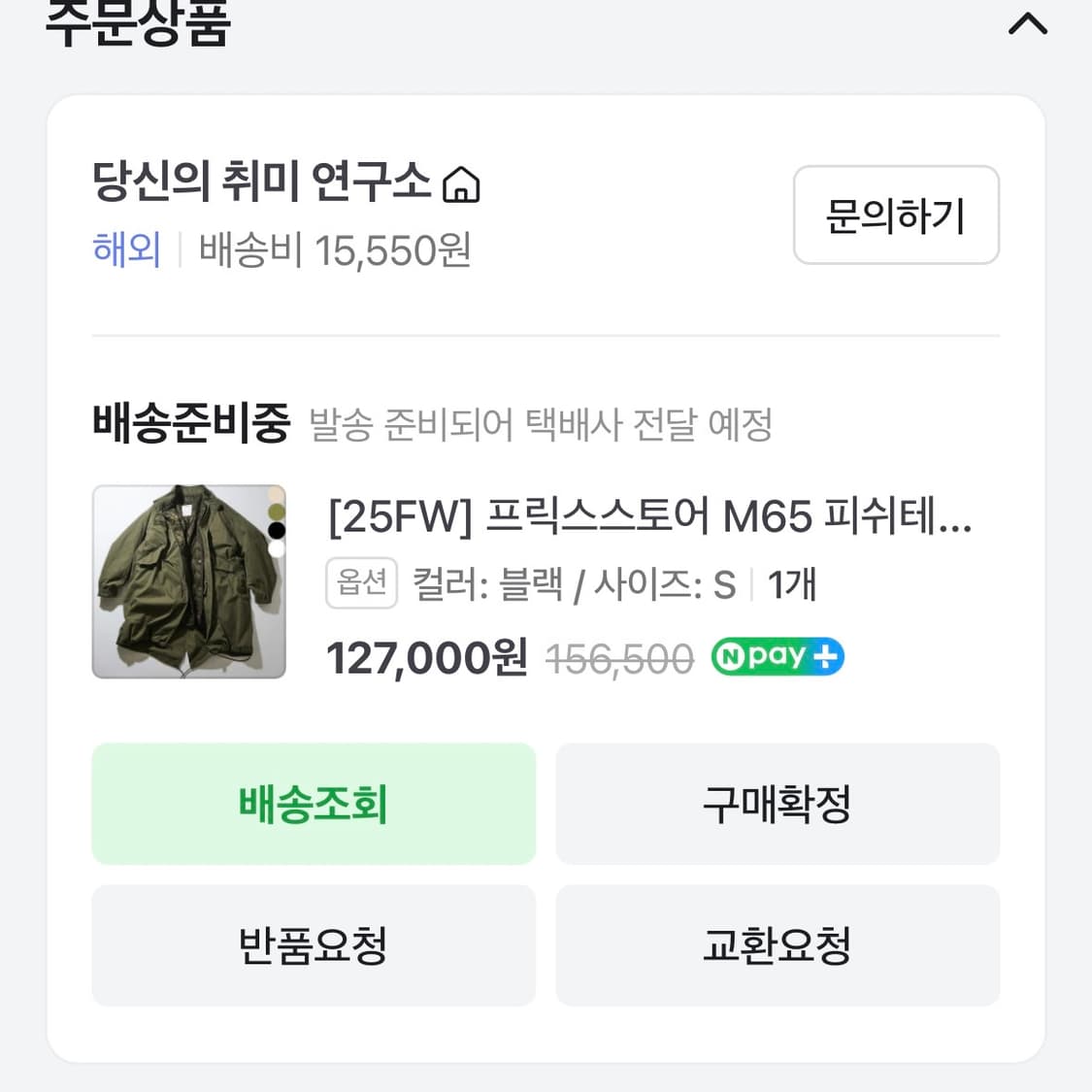The width and height of the screenshot is (1092, 1092).
Task: Click the home icon next to store name
Action: coord(463,184)
